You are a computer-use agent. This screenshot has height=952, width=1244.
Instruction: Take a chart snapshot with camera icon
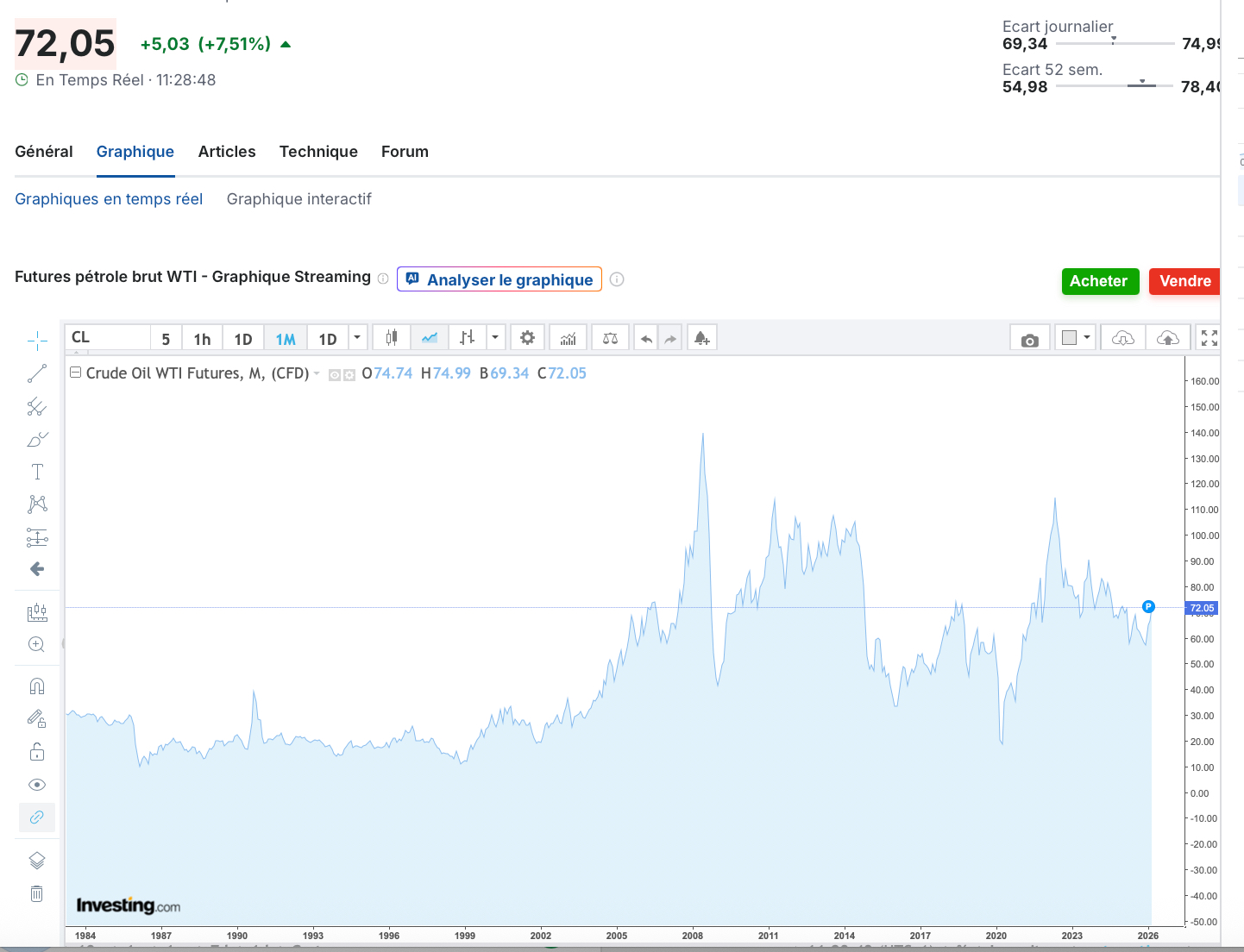click(1029, 339)
